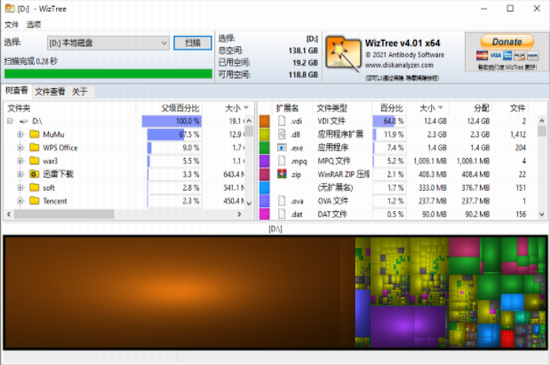550x365 pixels.
Task: Collapse the D:\ root tree node
Action: click(10, 121)
